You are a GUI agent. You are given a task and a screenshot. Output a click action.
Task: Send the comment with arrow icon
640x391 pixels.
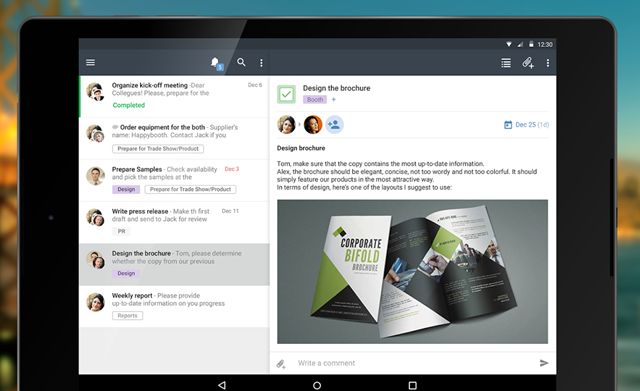(544, 363)
